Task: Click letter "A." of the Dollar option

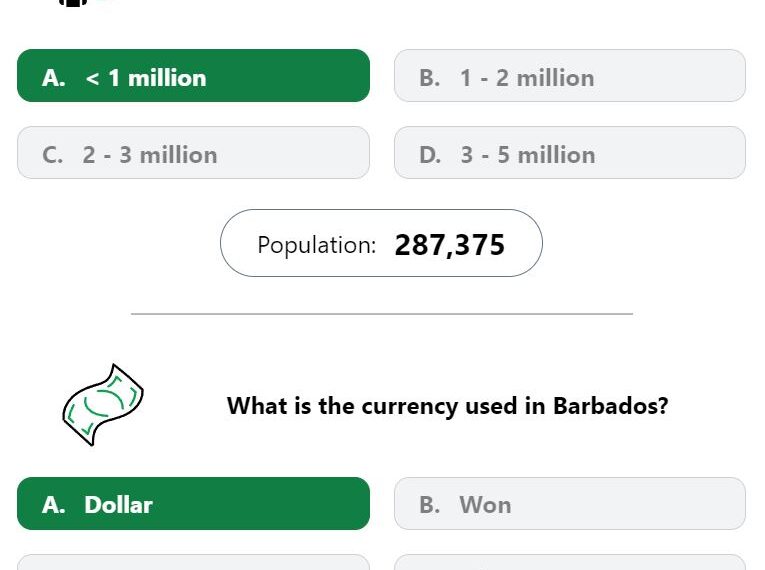Action: (54, 505)
